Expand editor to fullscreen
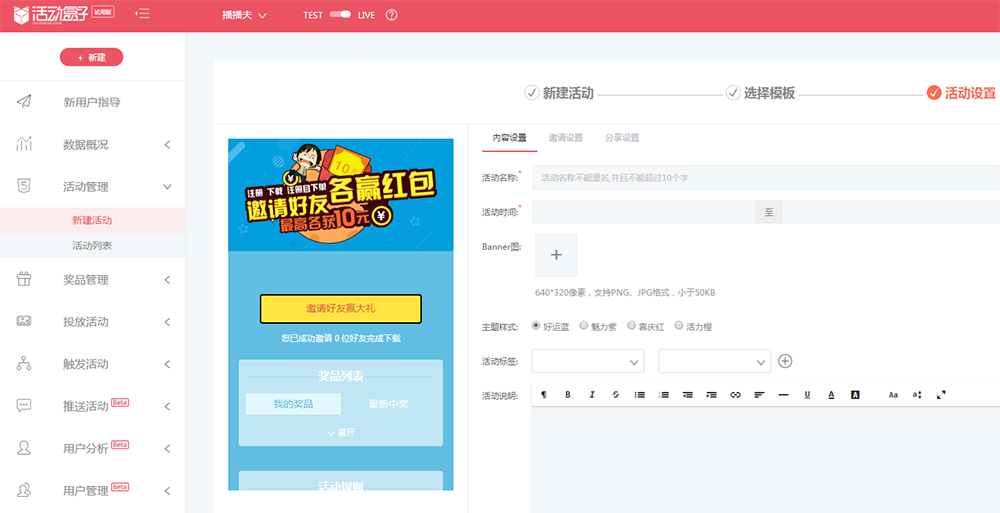 941,395
